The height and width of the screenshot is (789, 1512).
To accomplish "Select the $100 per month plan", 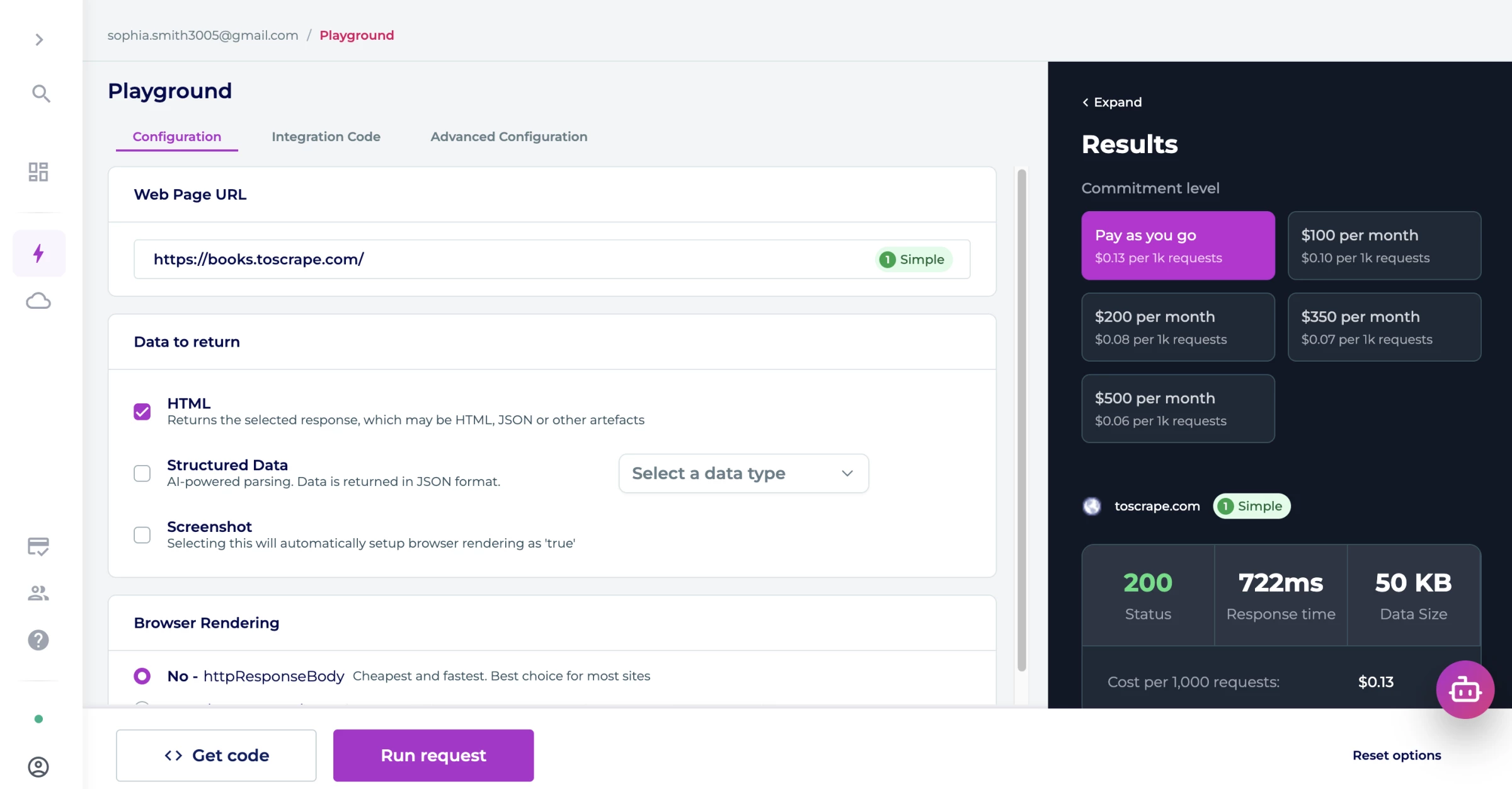I will click(x=1384, y=246).
